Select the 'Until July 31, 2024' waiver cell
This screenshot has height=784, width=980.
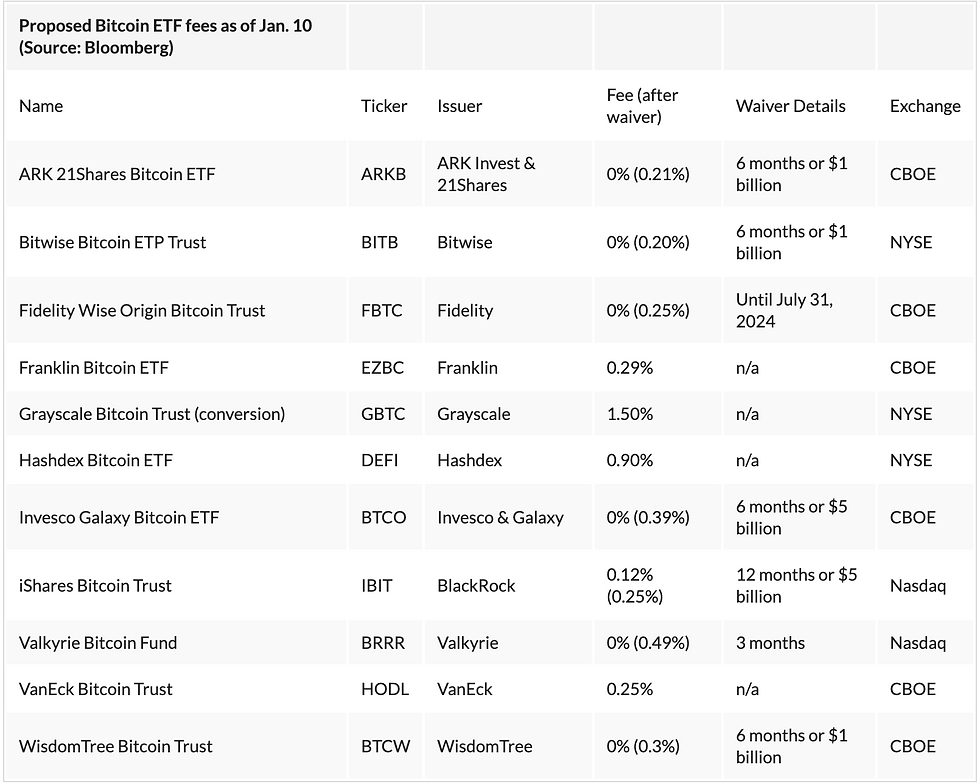784,310
